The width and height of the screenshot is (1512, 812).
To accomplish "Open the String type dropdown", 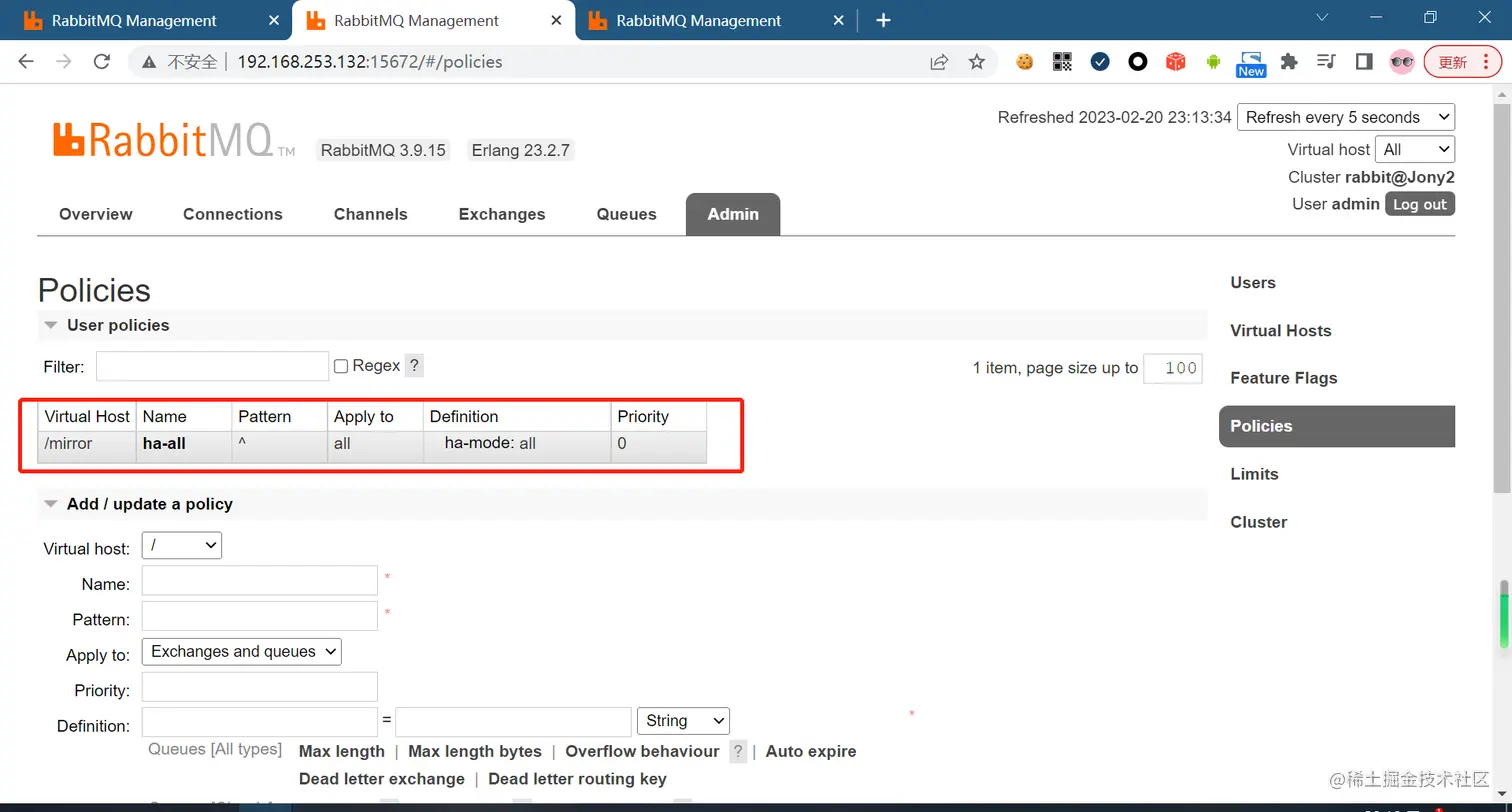I will pos(683,721).
